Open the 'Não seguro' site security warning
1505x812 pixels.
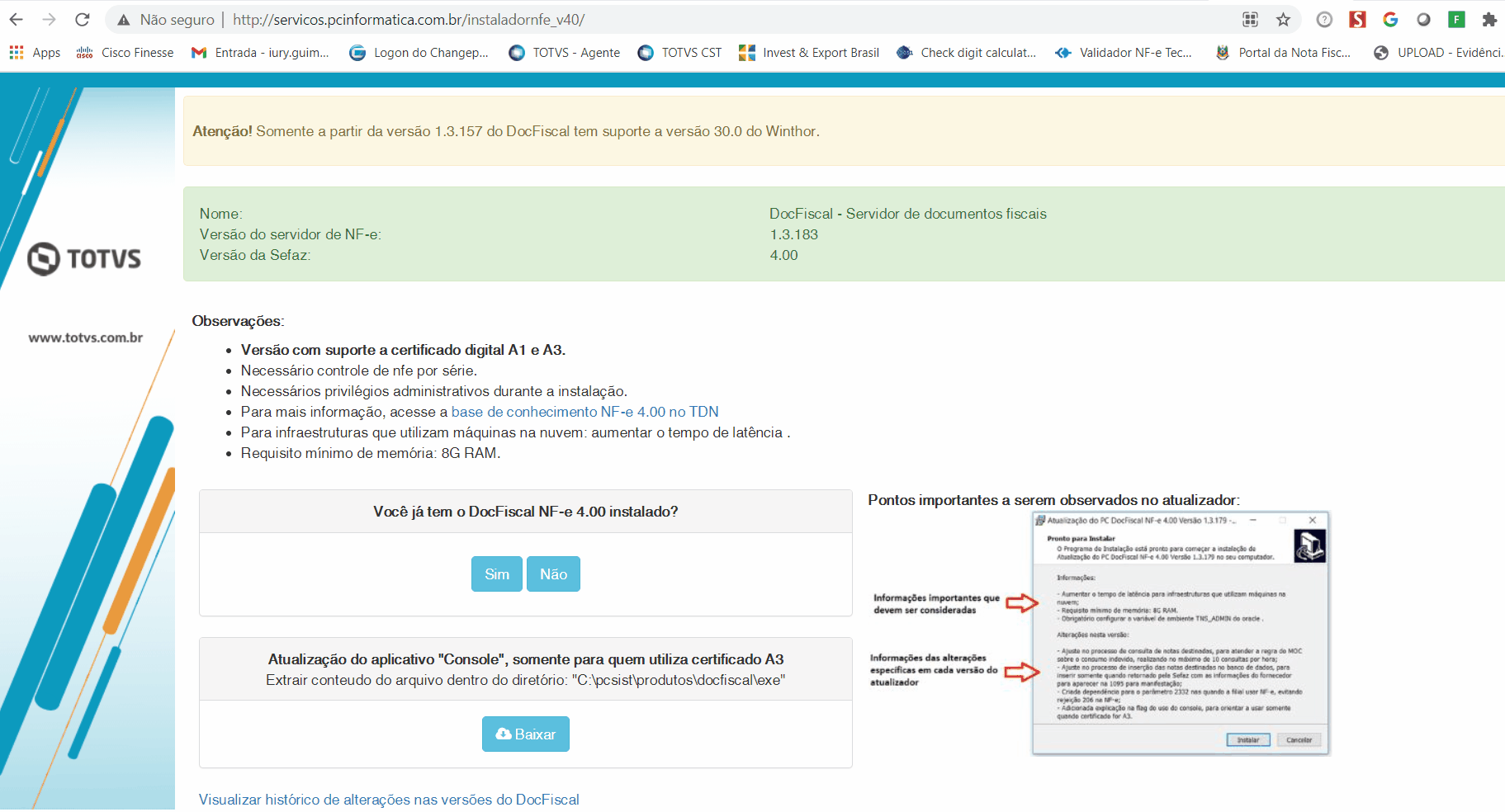tap(166, 19)
